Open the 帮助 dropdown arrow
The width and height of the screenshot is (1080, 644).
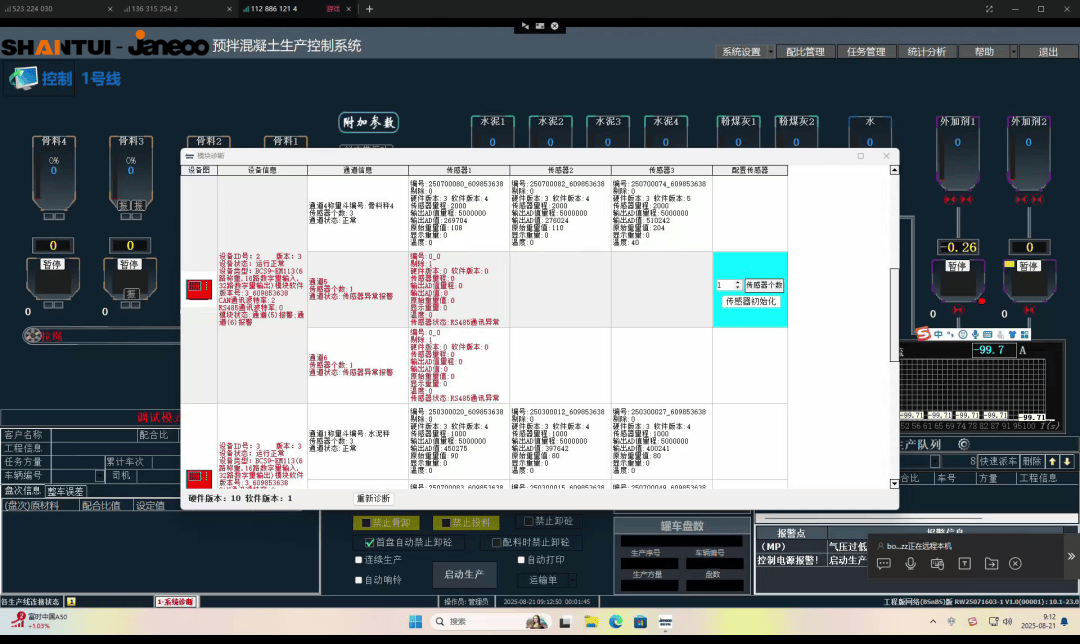coord(1013,52)
